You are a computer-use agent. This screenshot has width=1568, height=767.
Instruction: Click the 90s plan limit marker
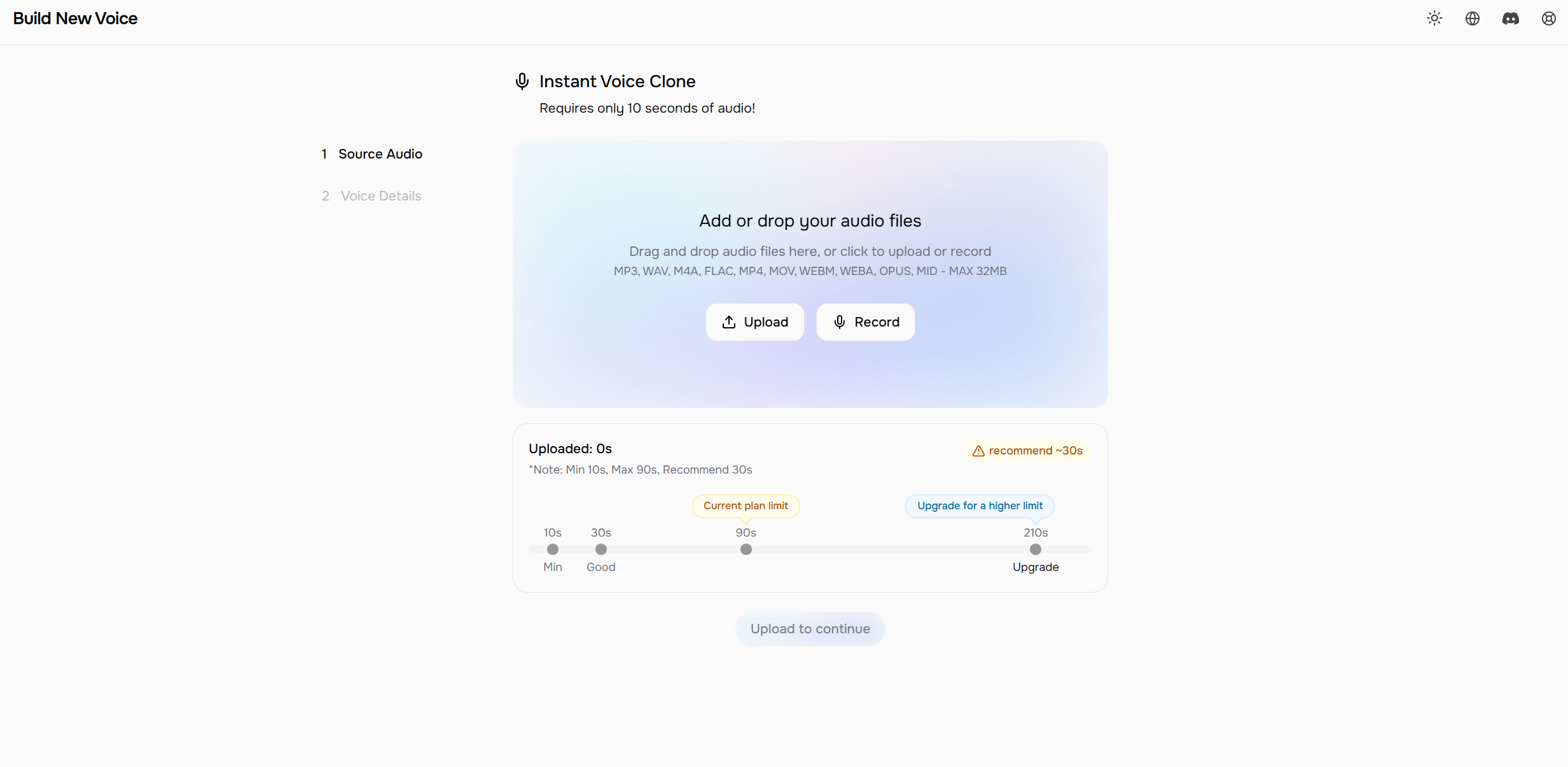coord(746,549)
